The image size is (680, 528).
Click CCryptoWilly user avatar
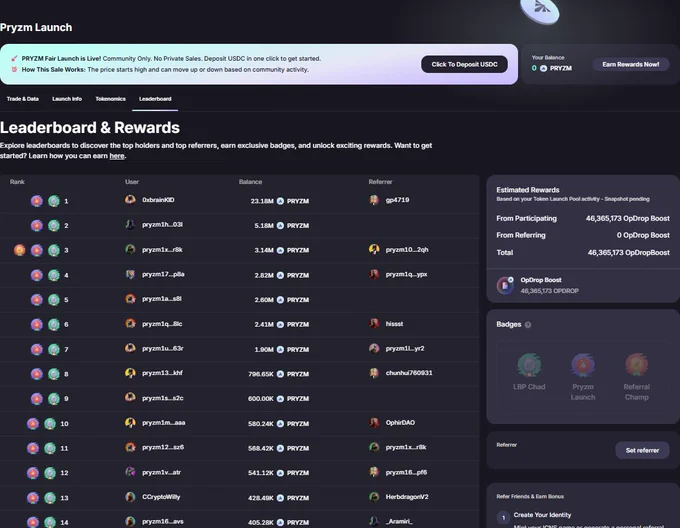click(x=130, y=497)
